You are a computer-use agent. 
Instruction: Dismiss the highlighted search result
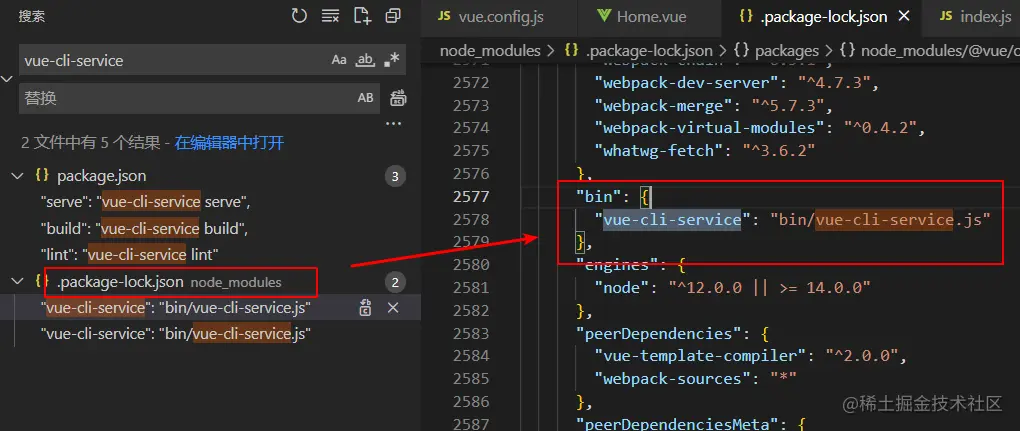[393, 307]
